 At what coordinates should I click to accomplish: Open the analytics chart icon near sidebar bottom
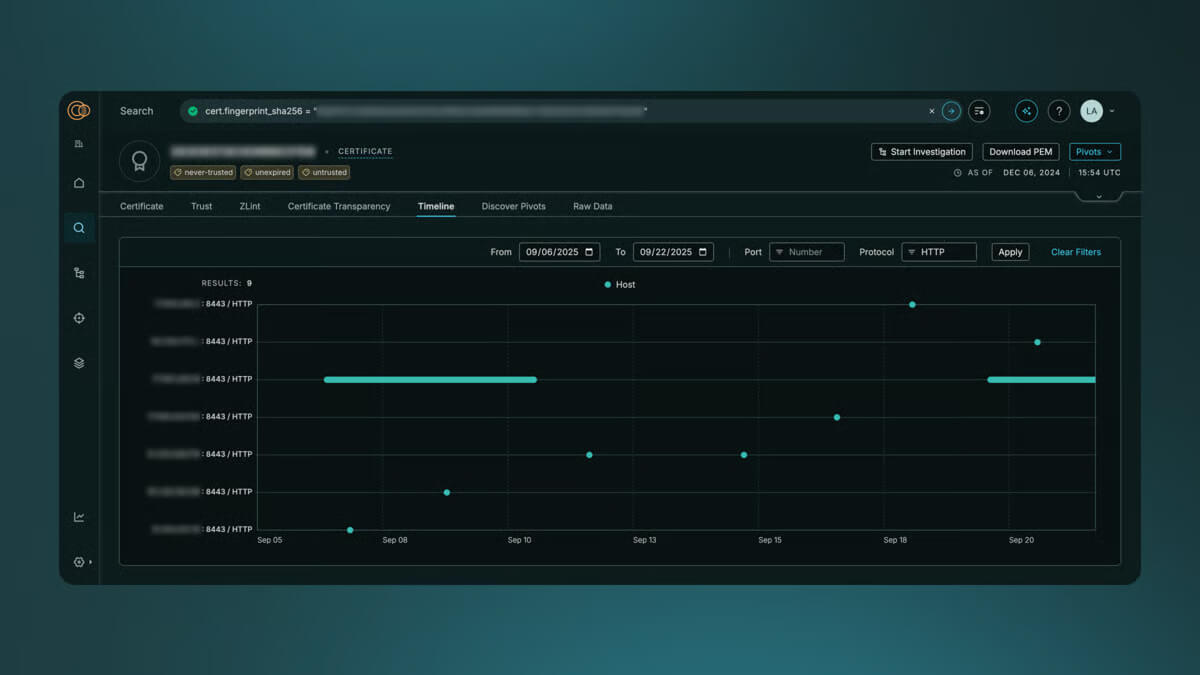click(x=79, y=516)
